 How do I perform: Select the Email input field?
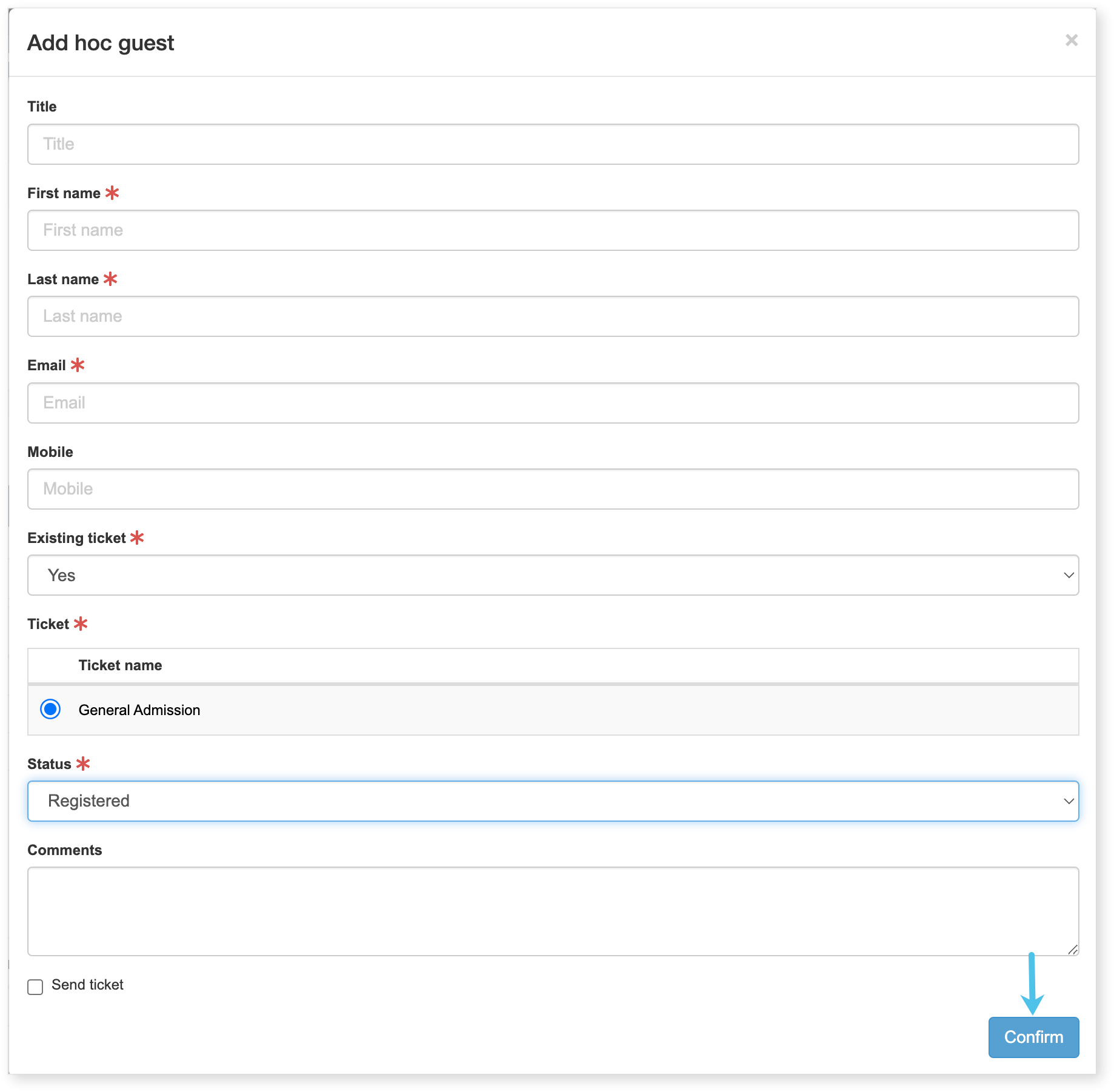click(x=553, y=403)
